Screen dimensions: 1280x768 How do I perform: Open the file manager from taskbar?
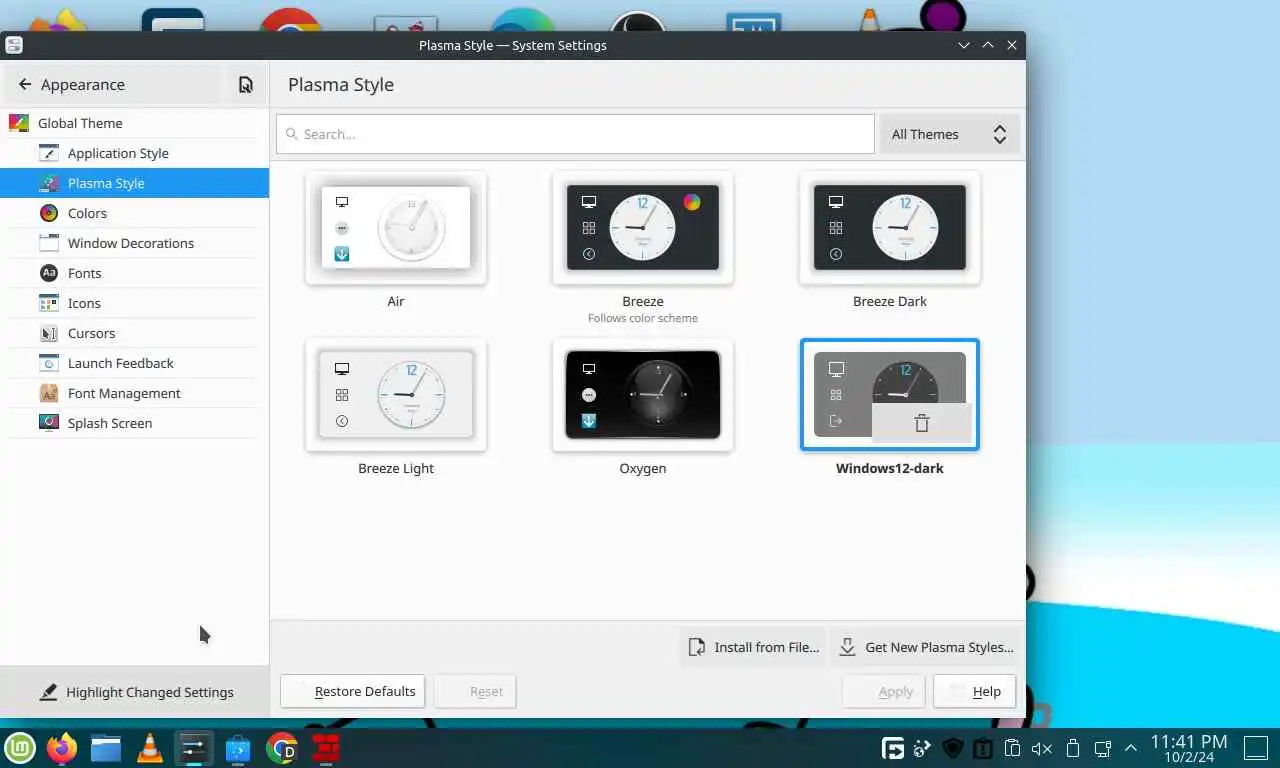click(106, 748)
